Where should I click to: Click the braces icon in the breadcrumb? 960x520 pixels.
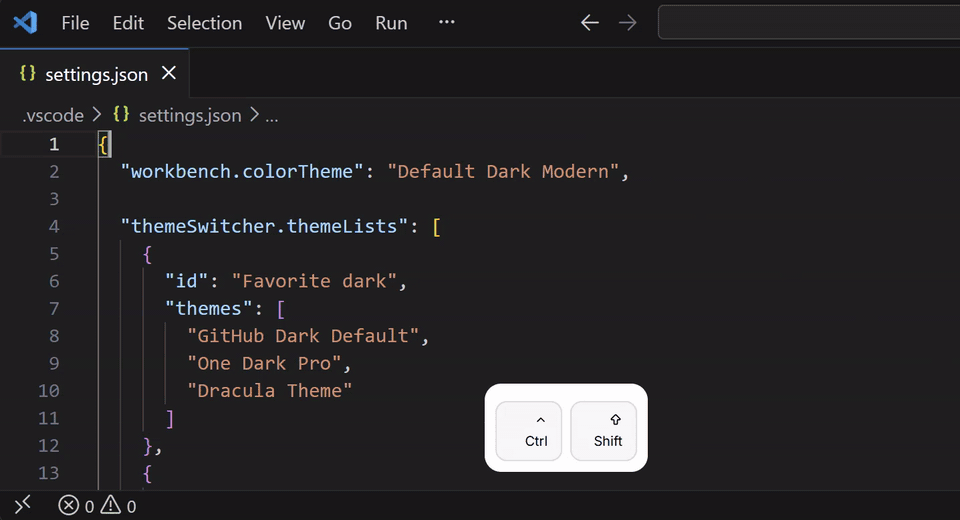(121, 115)
